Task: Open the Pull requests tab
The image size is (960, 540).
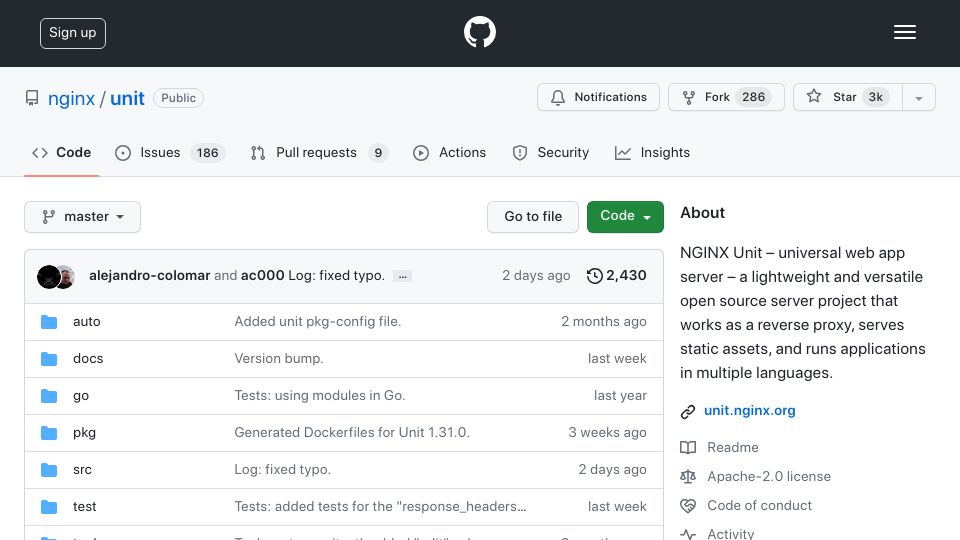Action: click(319, 153)
